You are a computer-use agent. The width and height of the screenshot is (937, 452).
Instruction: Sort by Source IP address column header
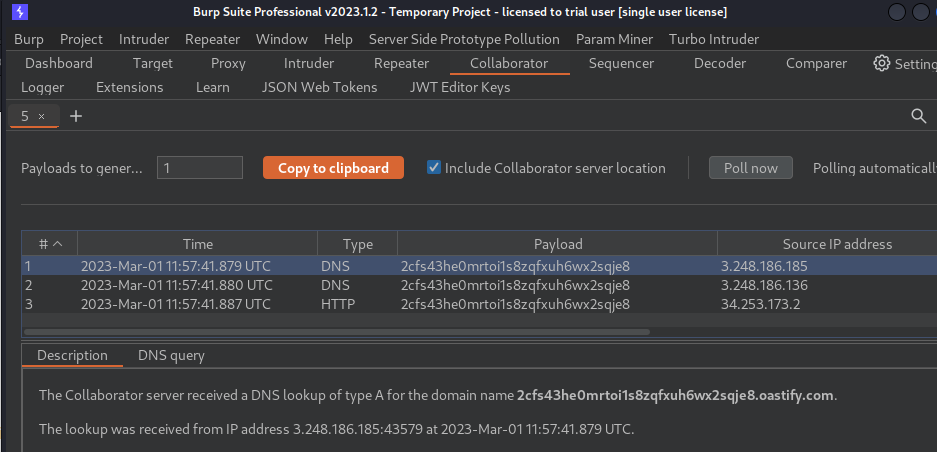pyautogui.click(x=837, y=244)
